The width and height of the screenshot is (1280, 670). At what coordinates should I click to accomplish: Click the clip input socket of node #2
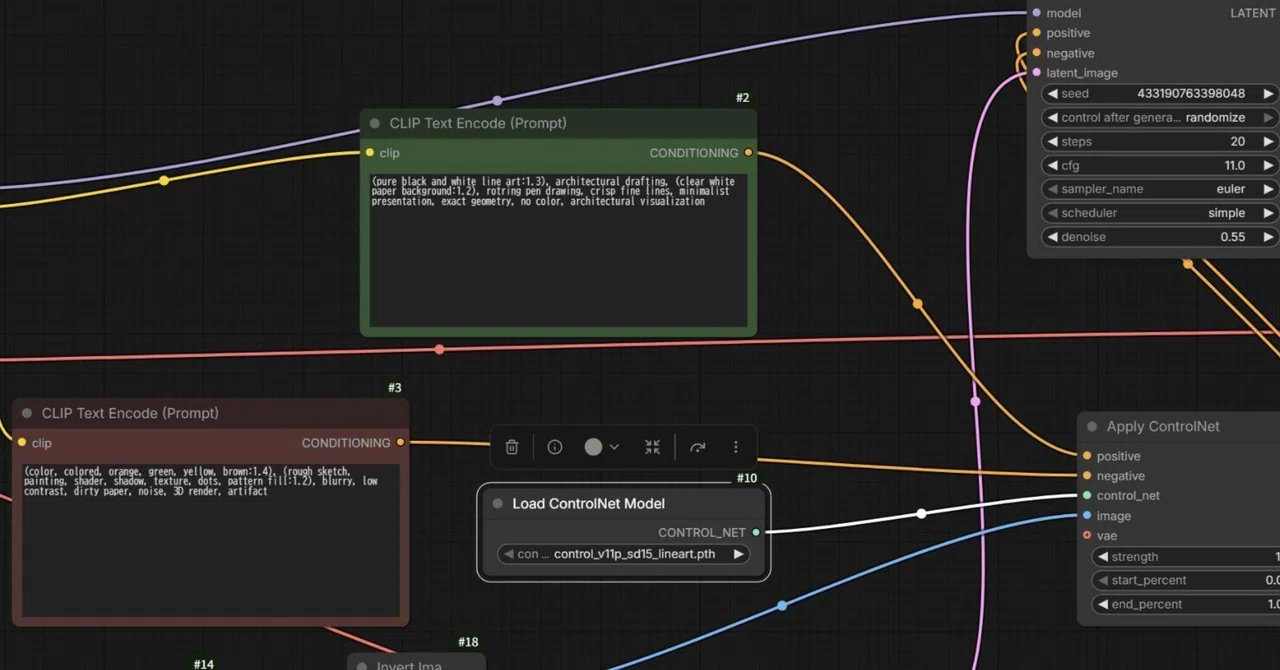point(370,153)
